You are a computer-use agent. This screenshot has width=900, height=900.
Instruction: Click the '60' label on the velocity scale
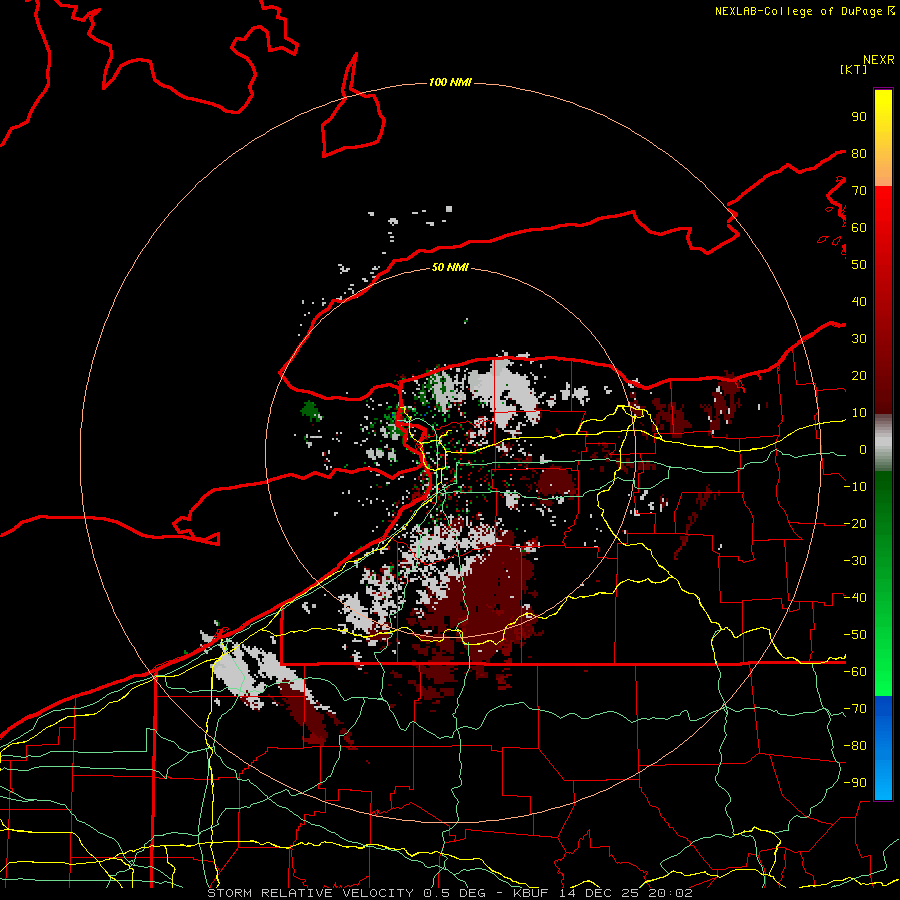(x=859, y=227)
